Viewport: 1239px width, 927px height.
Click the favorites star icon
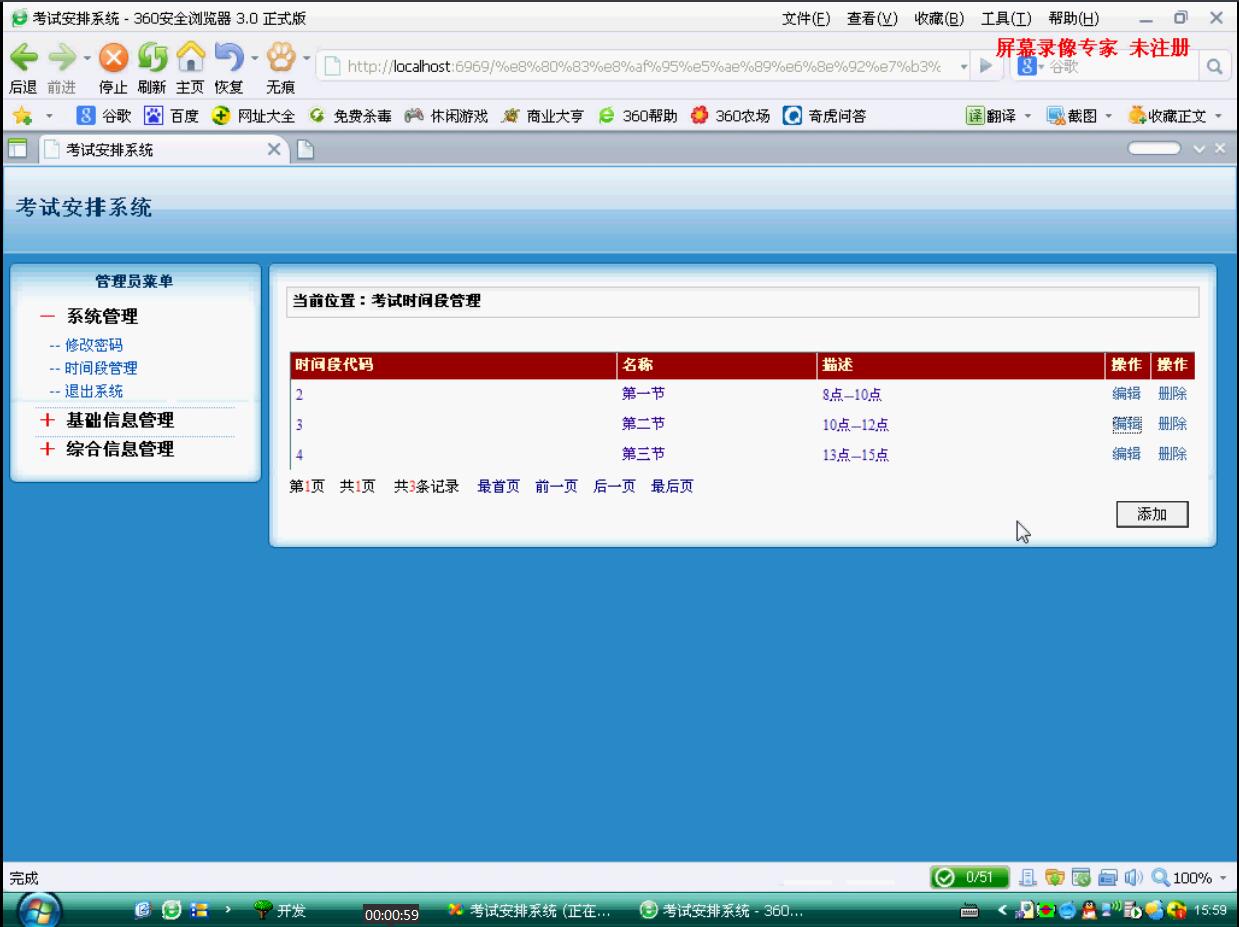point(21,116)
